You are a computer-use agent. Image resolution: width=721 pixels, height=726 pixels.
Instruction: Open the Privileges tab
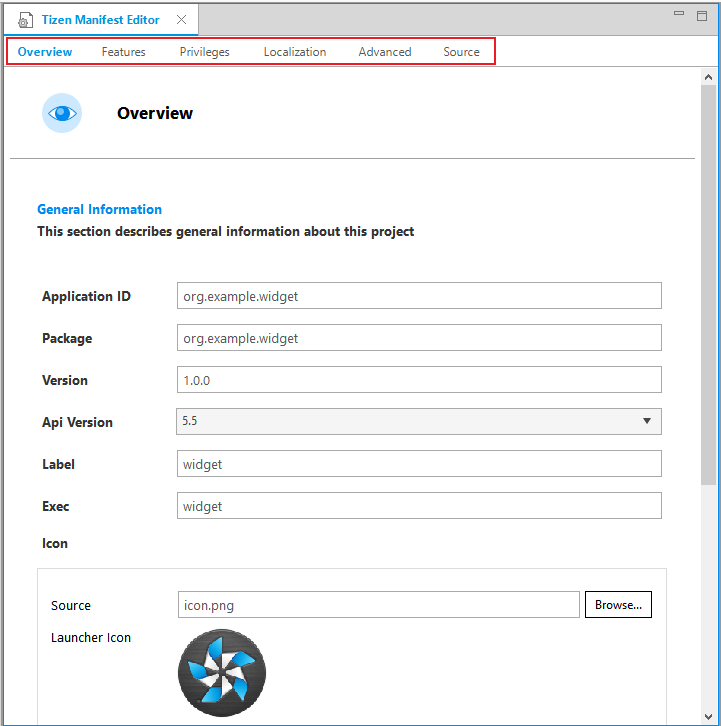click(x=204, y=52)
